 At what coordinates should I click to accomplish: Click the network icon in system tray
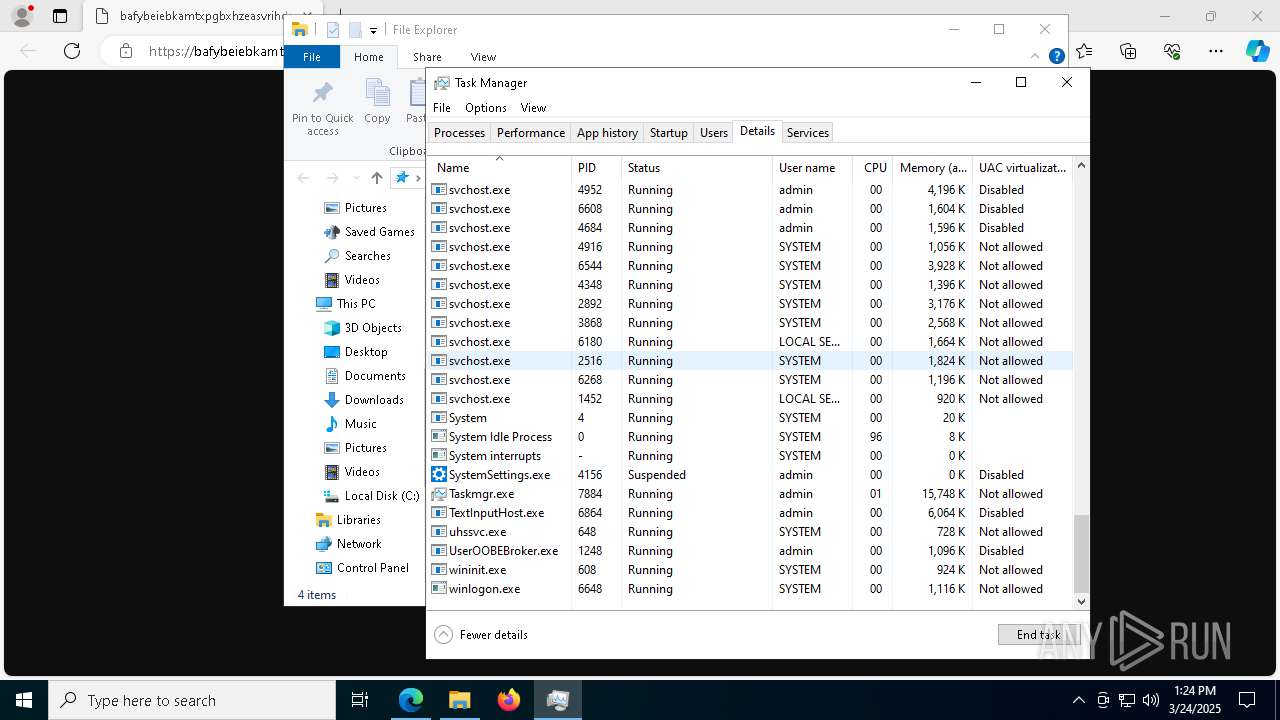[x=1127, y=700]
